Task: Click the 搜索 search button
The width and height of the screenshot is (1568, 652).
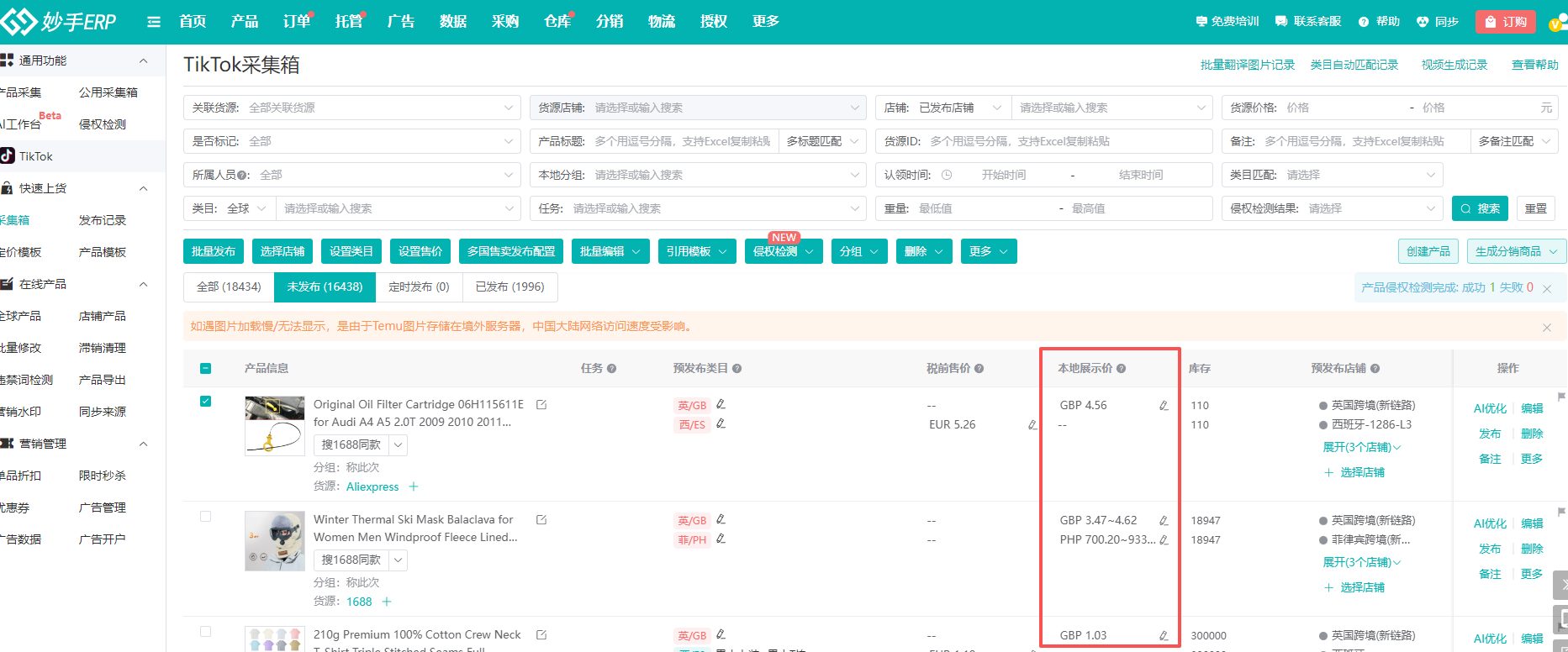Action: coord(1480,208)
